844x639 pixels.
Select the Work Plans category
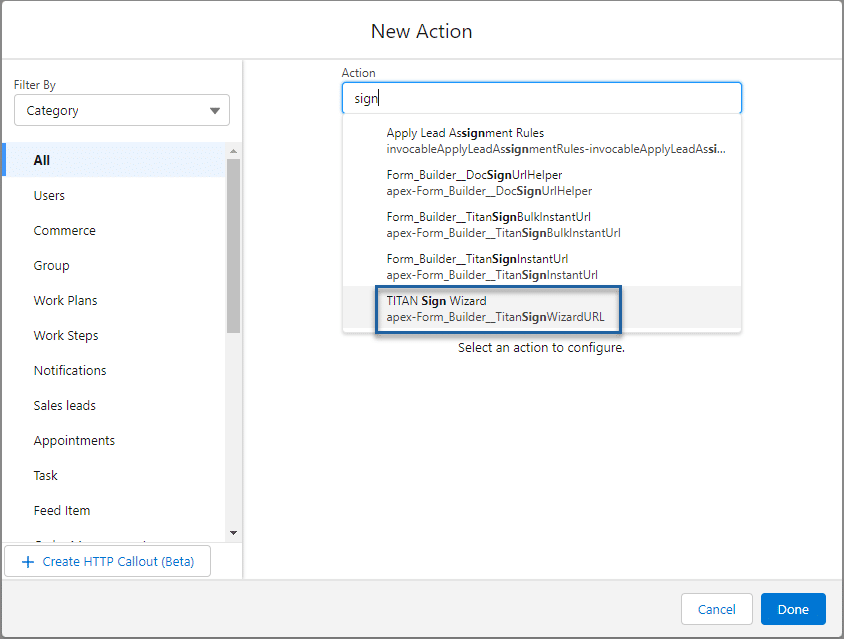pos(66,301)
